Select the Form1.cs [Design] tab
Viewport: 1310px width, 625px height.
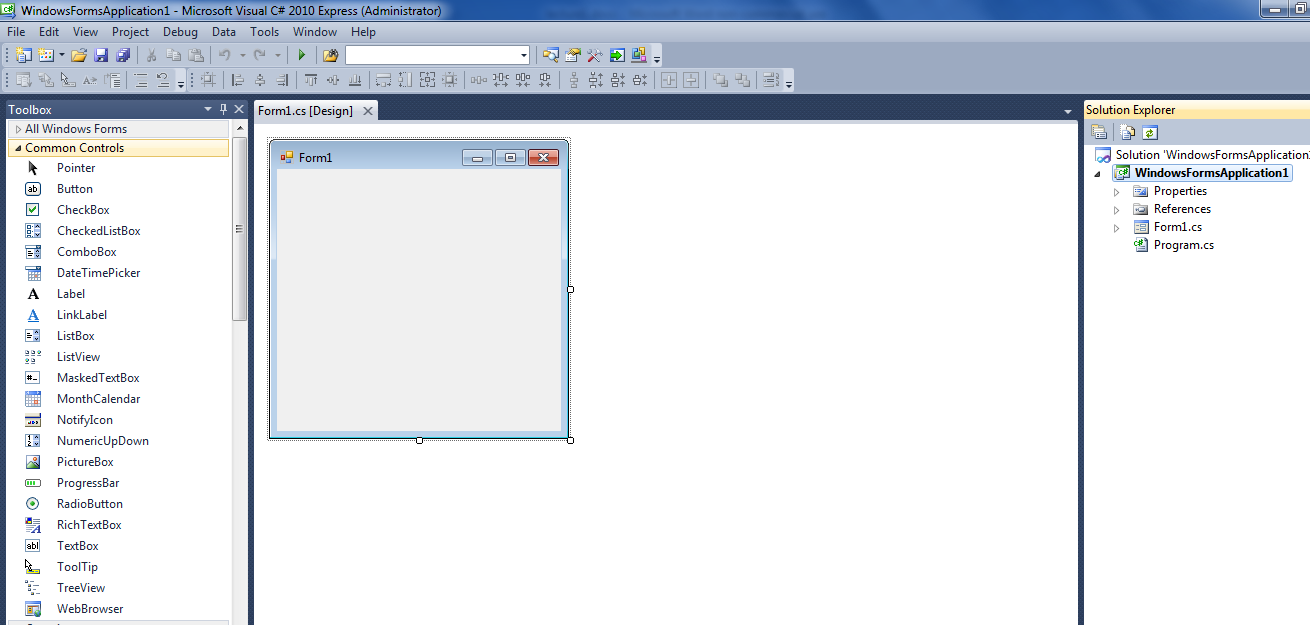(306, 111)
